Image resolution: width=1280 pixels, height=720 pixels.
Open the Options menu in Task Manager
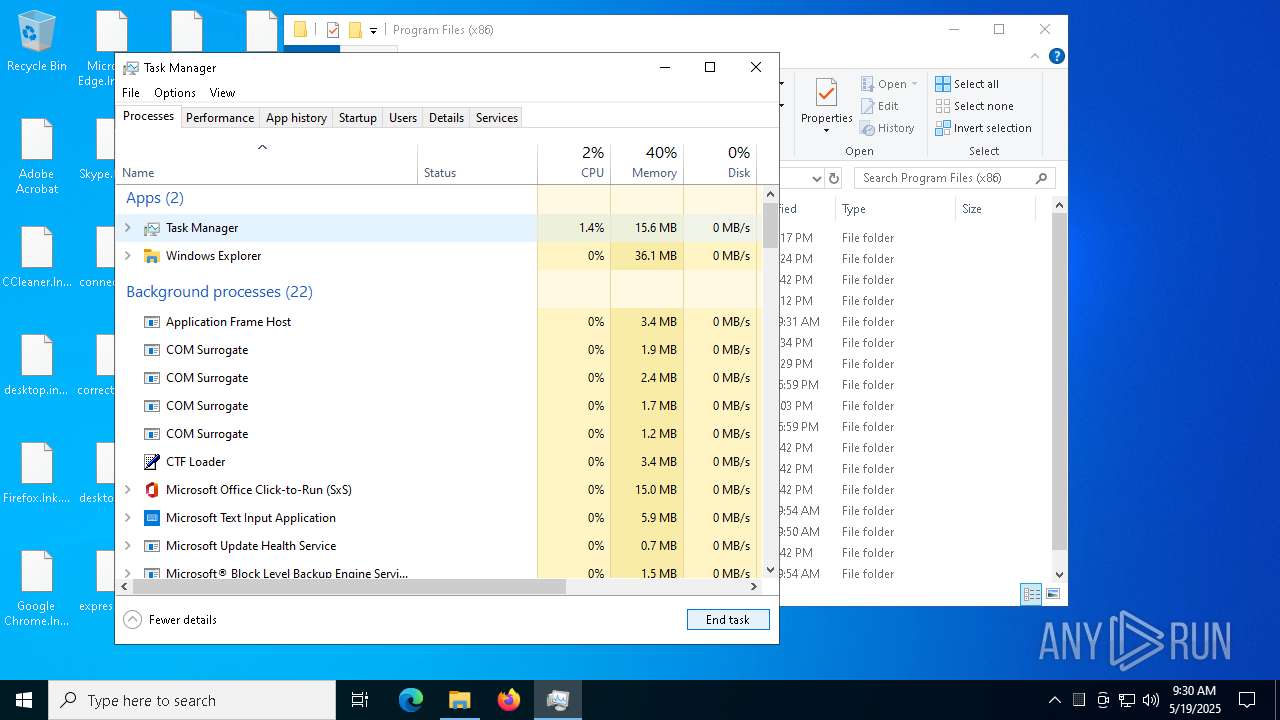coord(175,93)
